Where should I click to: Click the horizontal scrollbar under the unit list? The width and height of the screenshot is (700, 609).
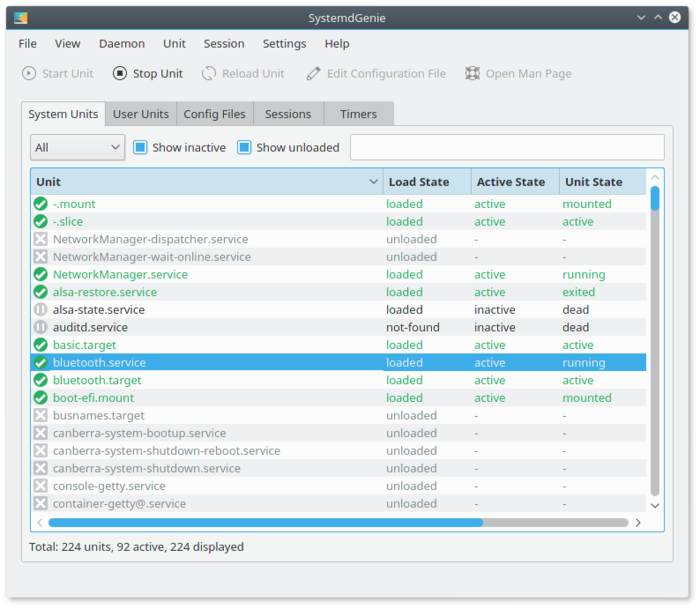(x=265, y=522)
